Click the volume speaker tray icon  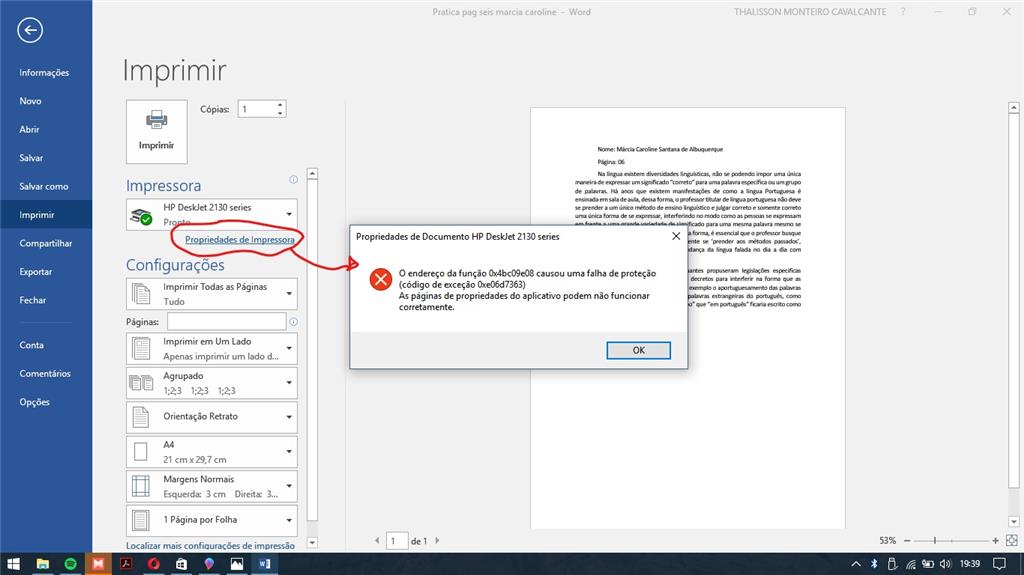[x=945, y=563]
